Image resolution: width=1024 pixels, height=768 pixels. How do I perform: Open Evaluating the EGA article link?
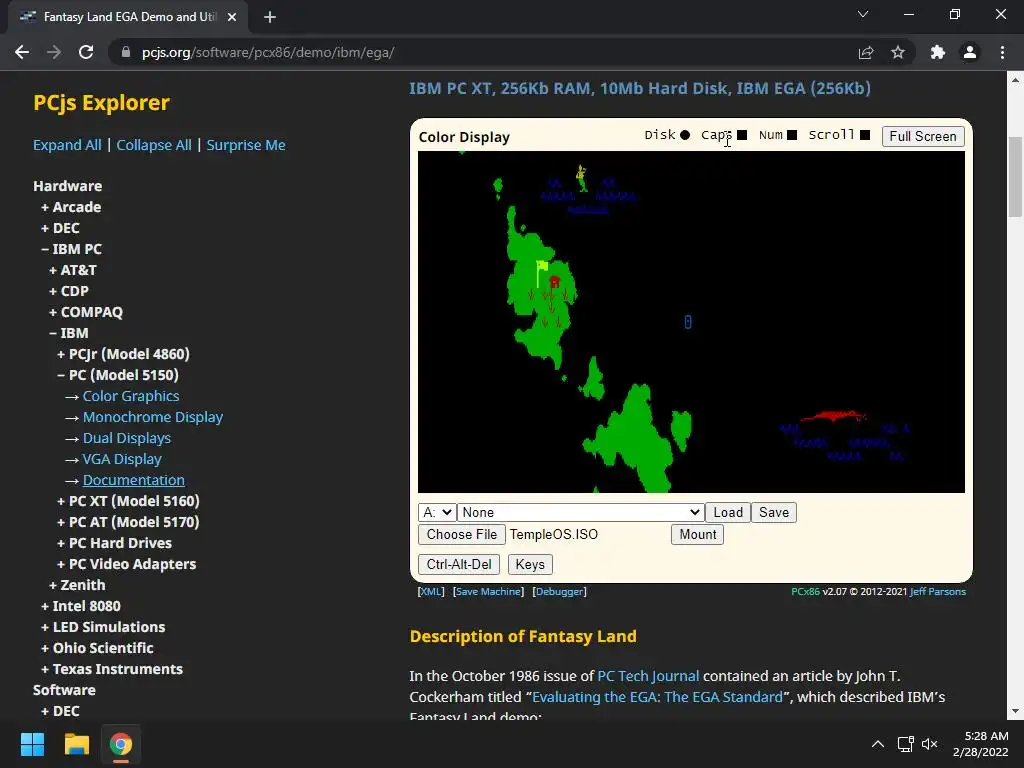tap(657, 697)
